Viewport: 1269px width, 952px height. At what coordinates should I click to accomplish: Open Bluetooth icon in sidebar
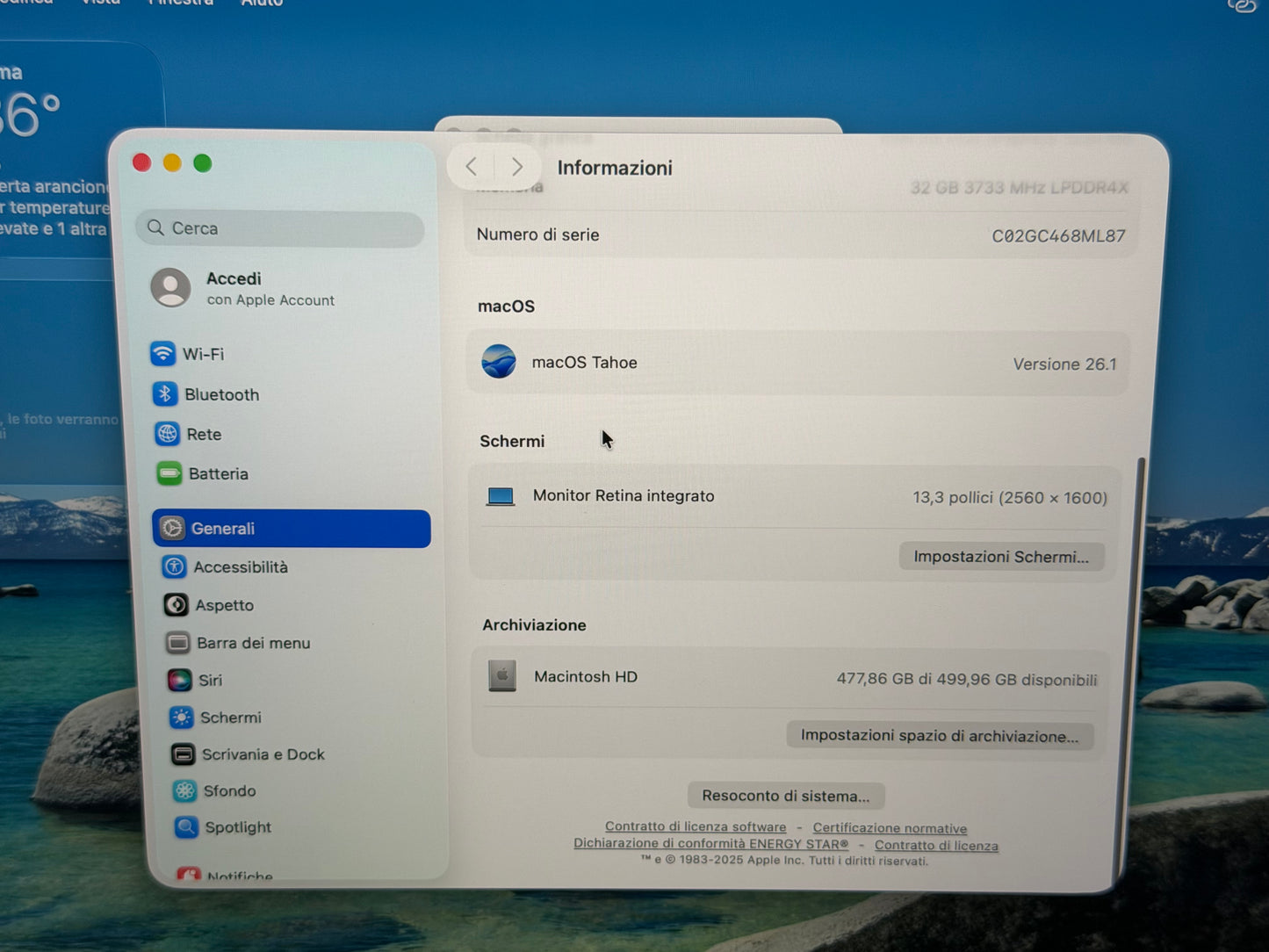164,393
